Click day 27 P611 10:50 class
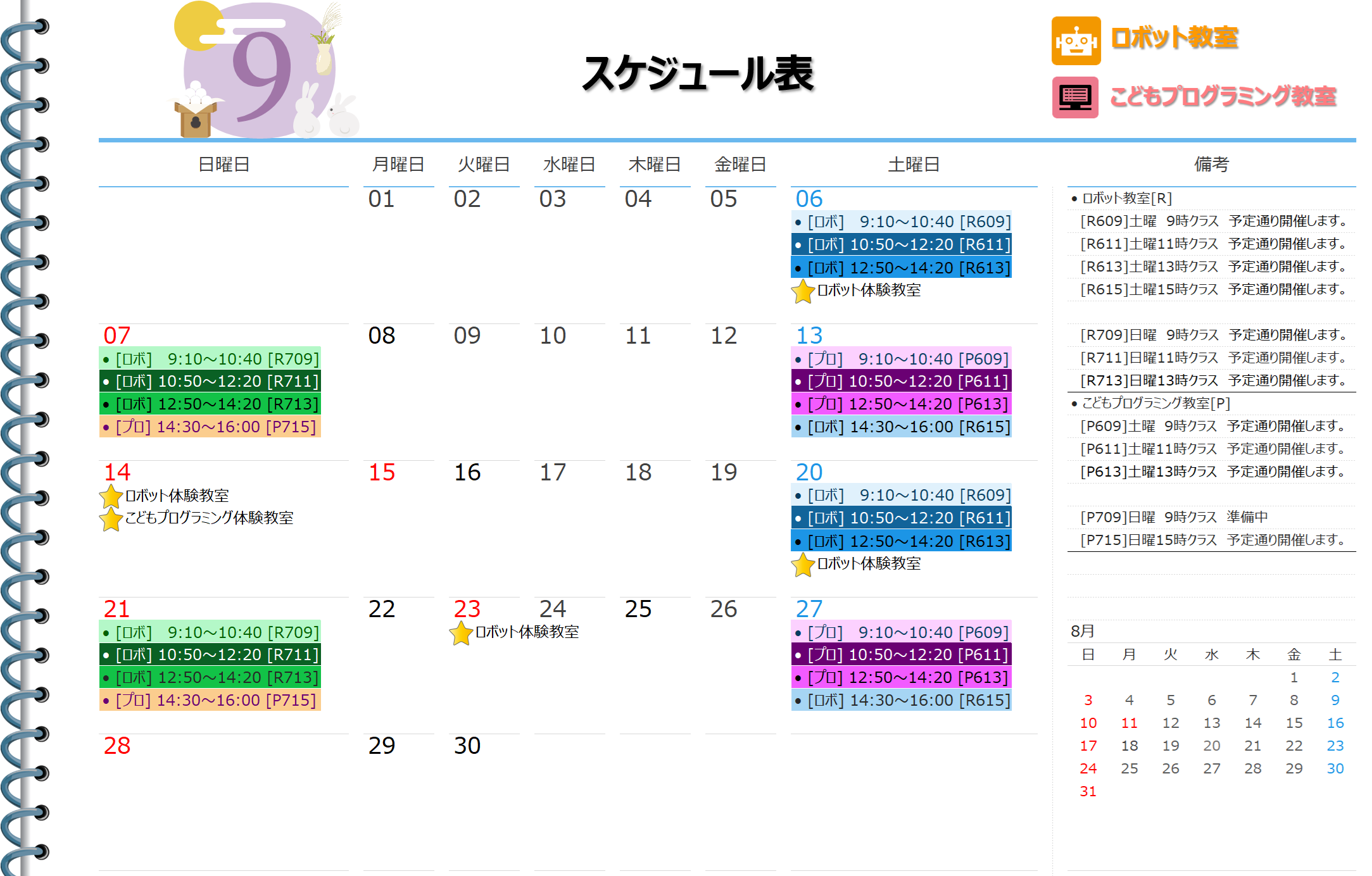The image size is (1372, 876). [x=902, y=654]
